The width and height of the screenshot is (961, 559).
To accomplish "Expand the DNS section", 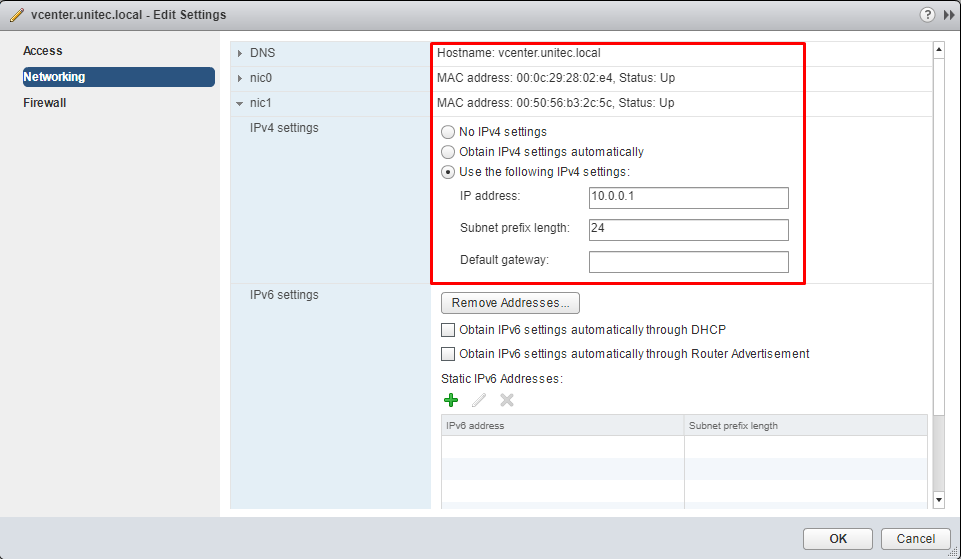I will click(240, 53).
